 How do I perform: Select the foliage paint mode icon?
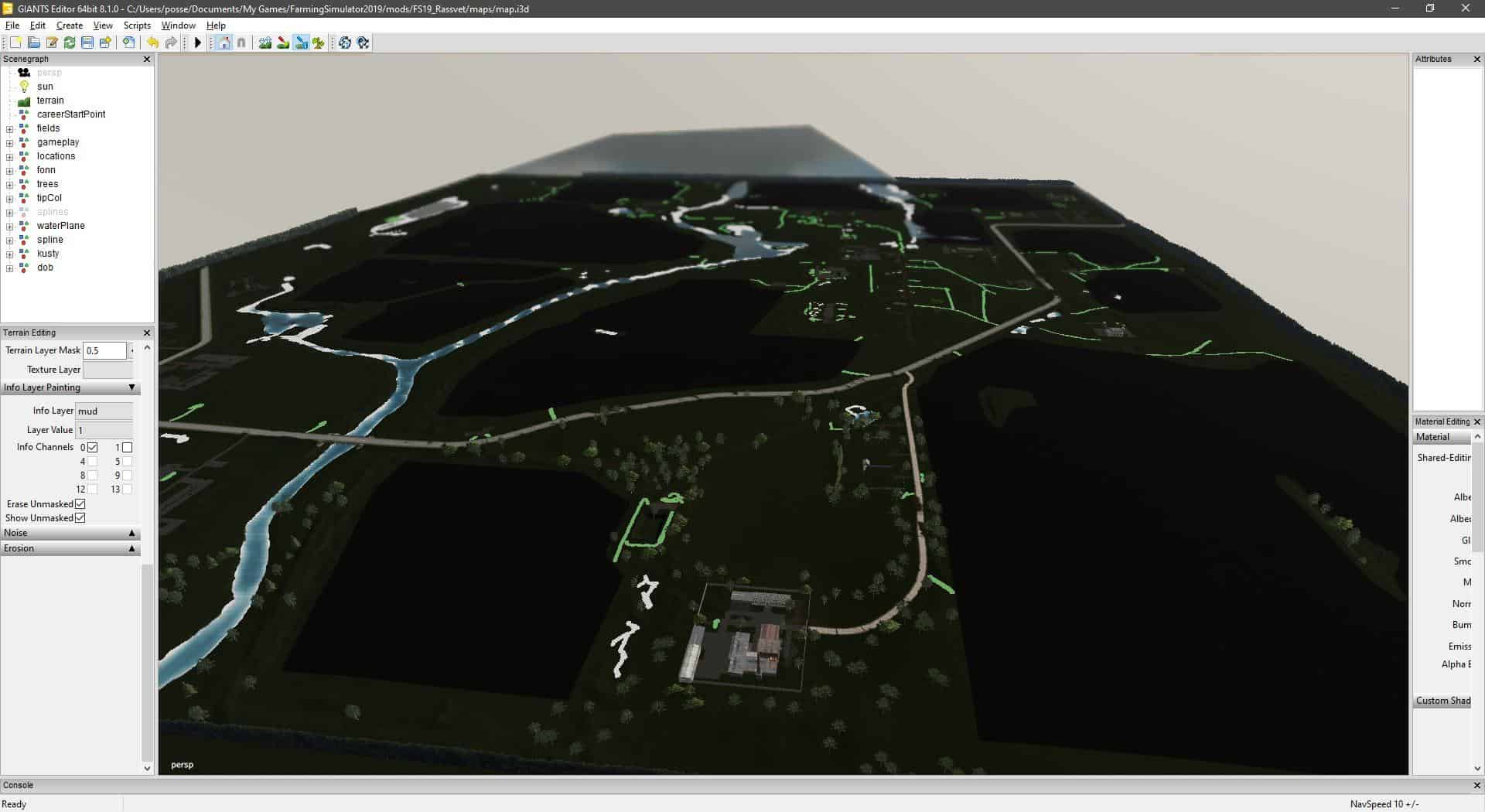[x=319, y=43]
